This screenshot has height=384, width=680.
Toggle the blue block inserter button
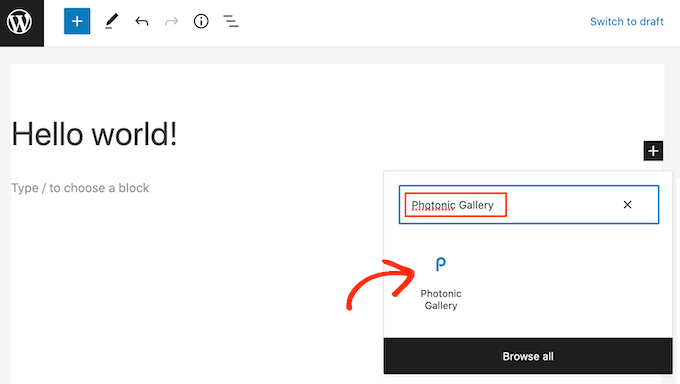pos(77,21)
